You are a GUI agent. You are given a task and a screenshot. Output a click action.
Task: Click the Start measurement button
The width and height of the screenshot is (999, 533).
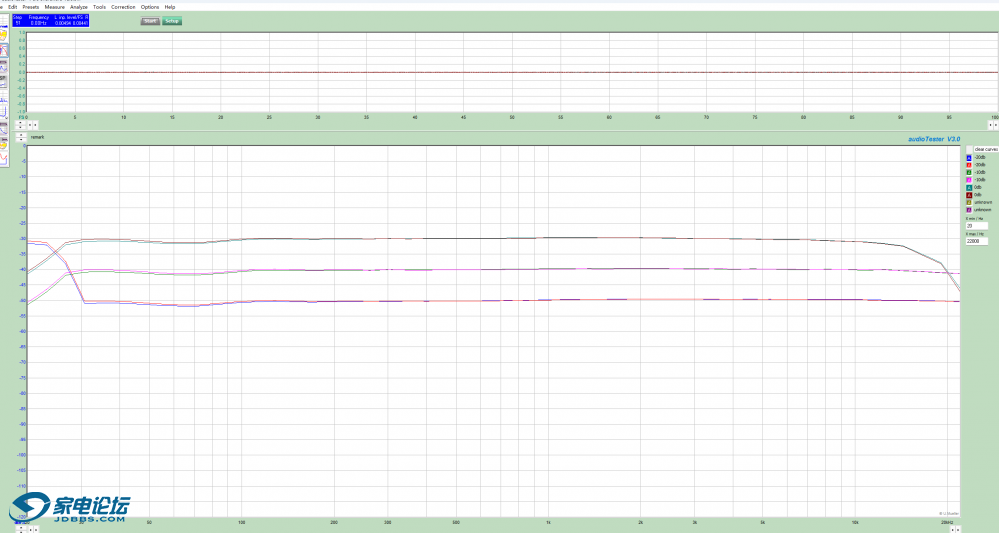[150, 21]
